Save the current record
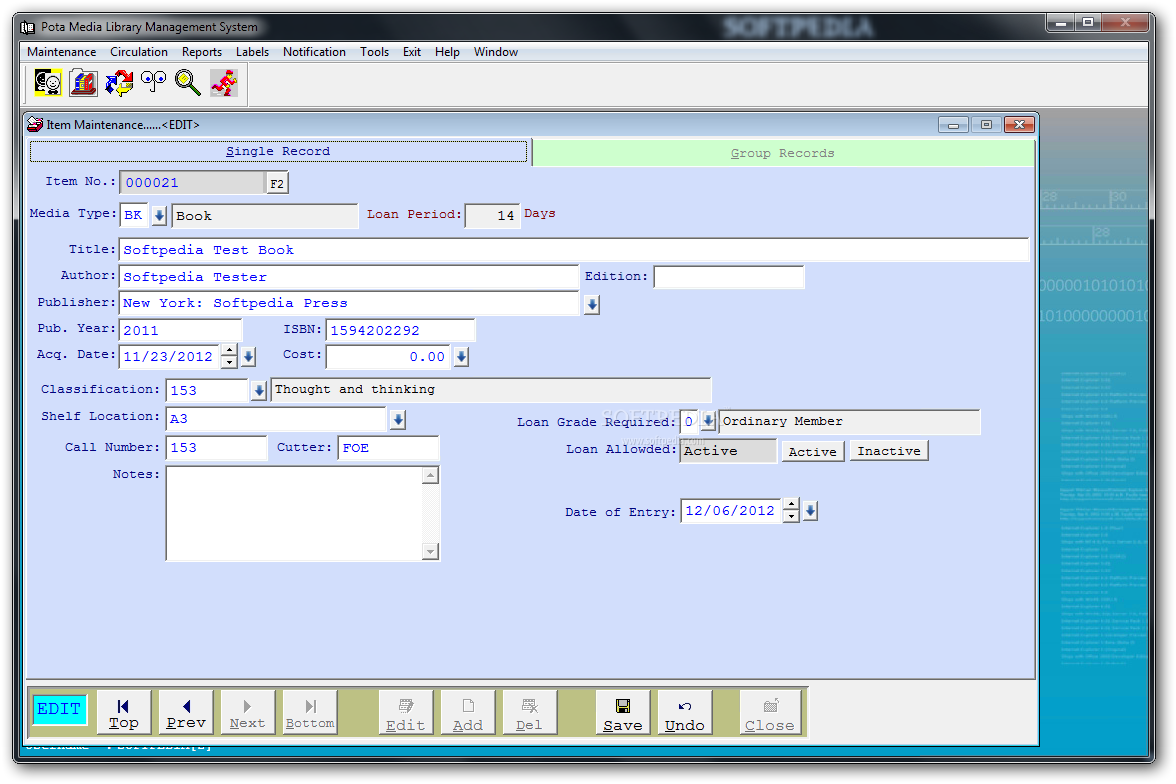The image size is (1176, 784). [623, 713]
